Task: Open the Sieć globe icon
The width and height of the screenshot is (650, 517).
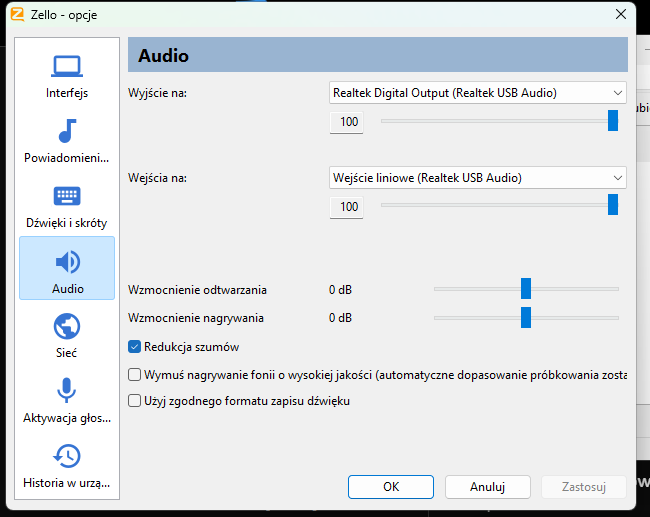Action: [67, 326]
